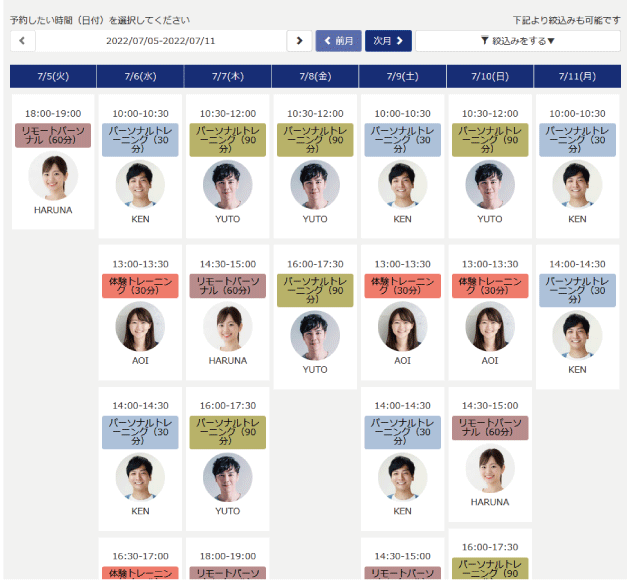Click HARUNA's photo in the 7/10 14:30 slot
This screenshot has height=581, width=627.
pyautogui.click(x=490, y=469)
